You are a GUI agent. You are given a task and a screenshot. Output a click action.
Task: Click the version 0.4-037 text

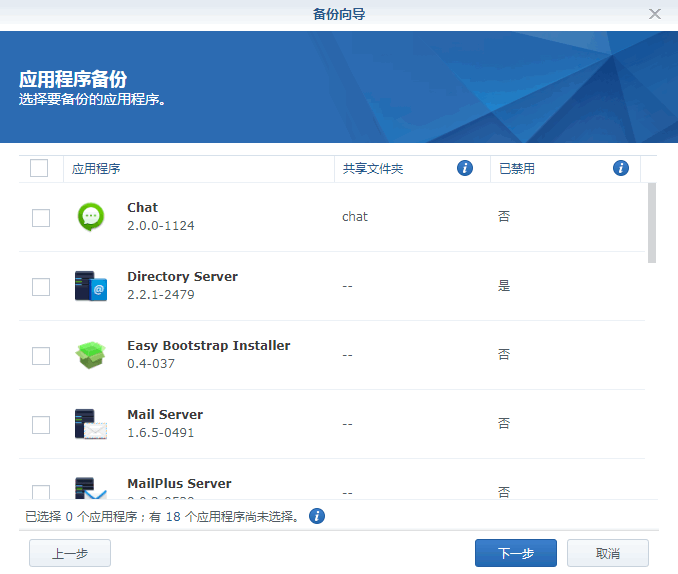(151, 364)
